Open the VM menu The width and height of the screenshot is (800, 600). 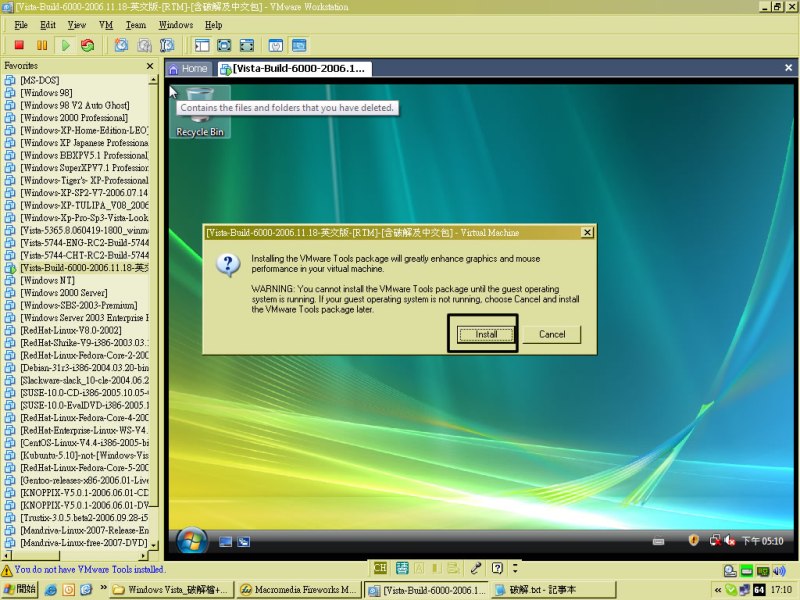tap(106, 25)
